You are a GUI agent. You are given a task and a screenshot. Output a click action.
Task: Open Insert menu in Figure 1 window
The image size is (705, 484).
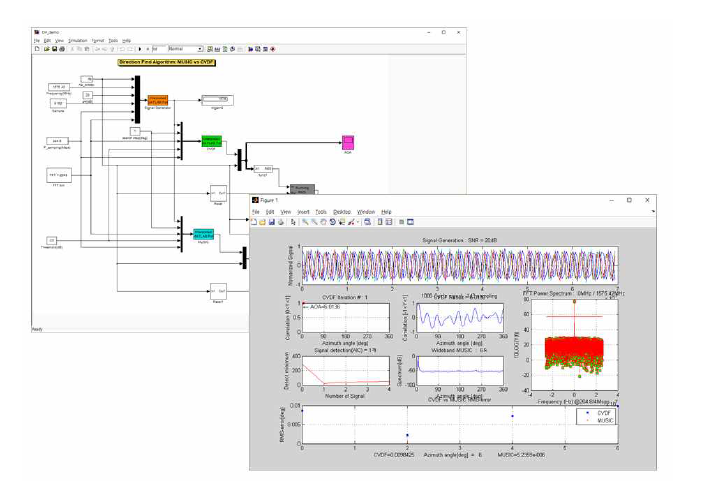[303, 212]
